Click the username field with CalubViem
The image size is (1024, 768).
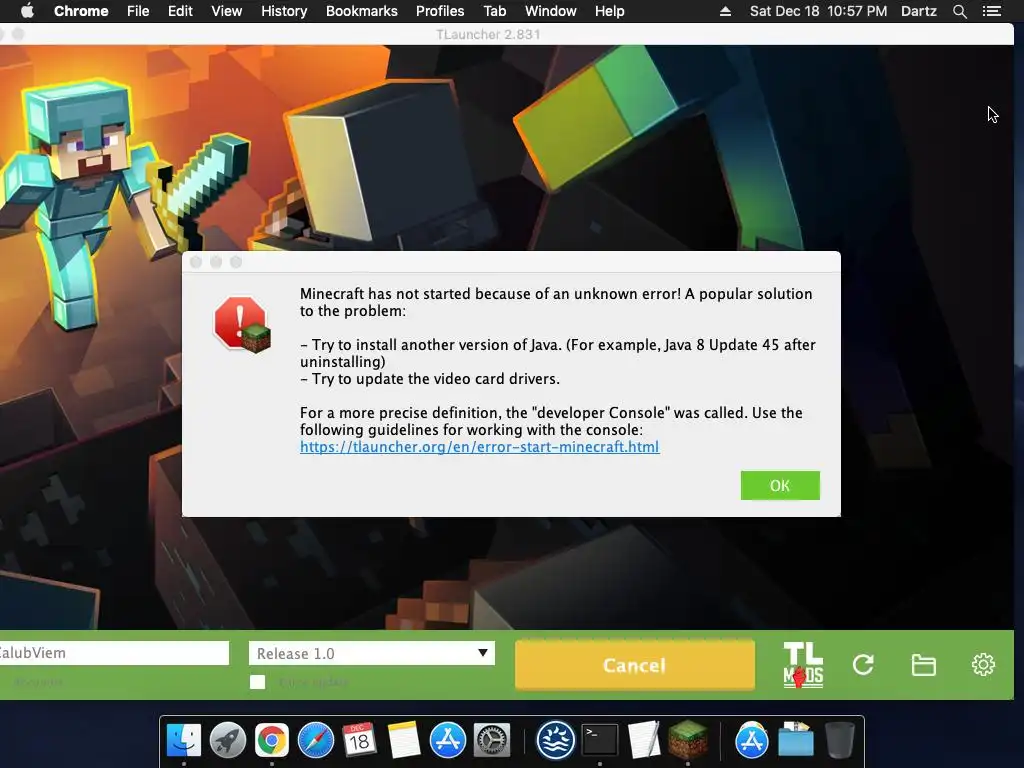click(113, 653)
